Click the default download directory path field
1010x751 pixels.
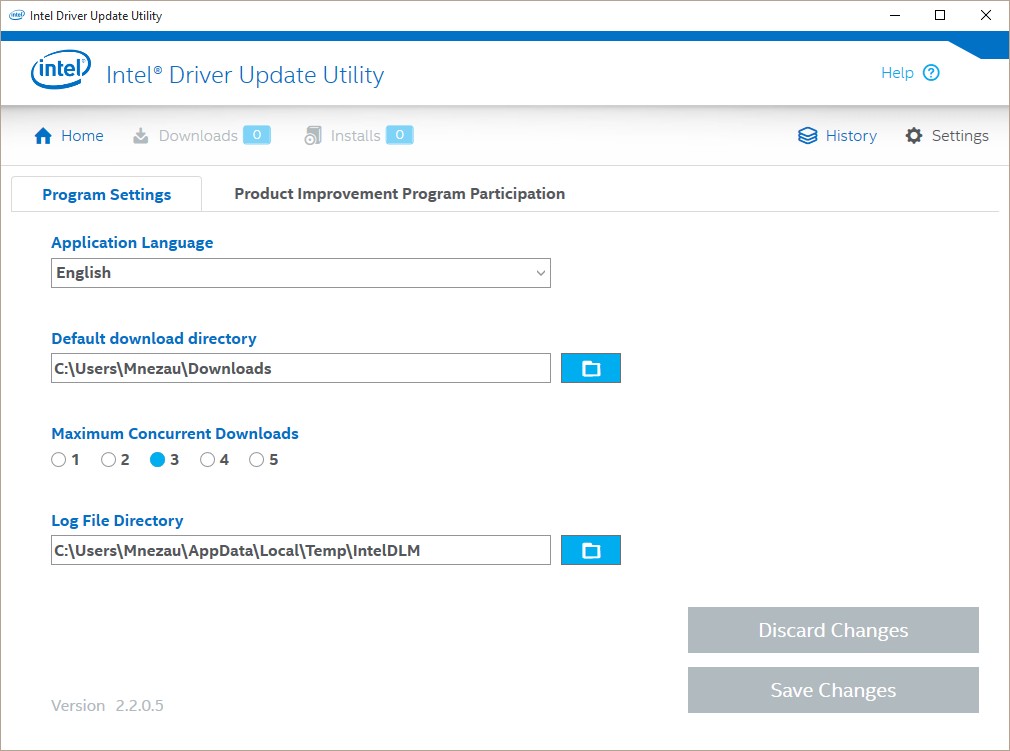pyautogui.click(x=300, y=368)
